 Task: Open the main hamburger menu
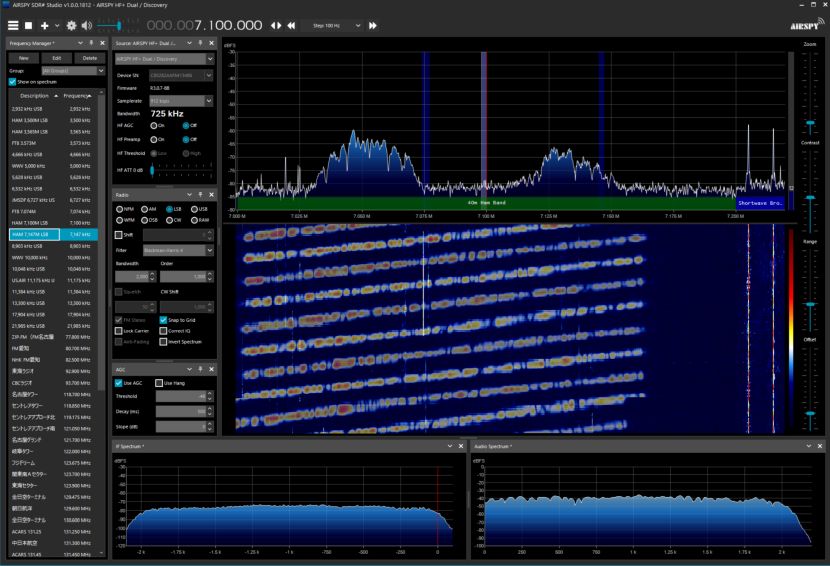pos(13,25)
